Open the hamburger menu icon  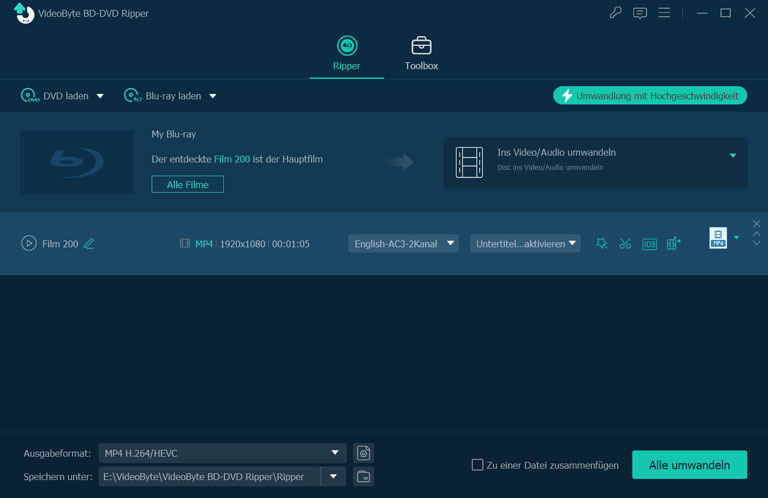(x=664, y=13)
